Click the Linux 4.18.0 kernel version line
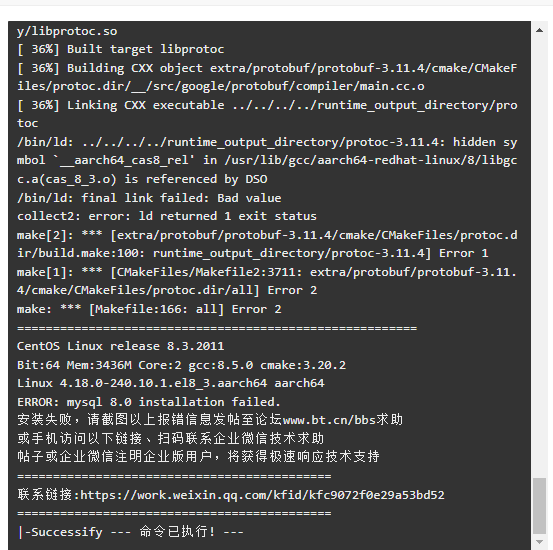Image resolution: width=553 pixels, height=550 pixels. pyautogui.click(x=170, y=383)
